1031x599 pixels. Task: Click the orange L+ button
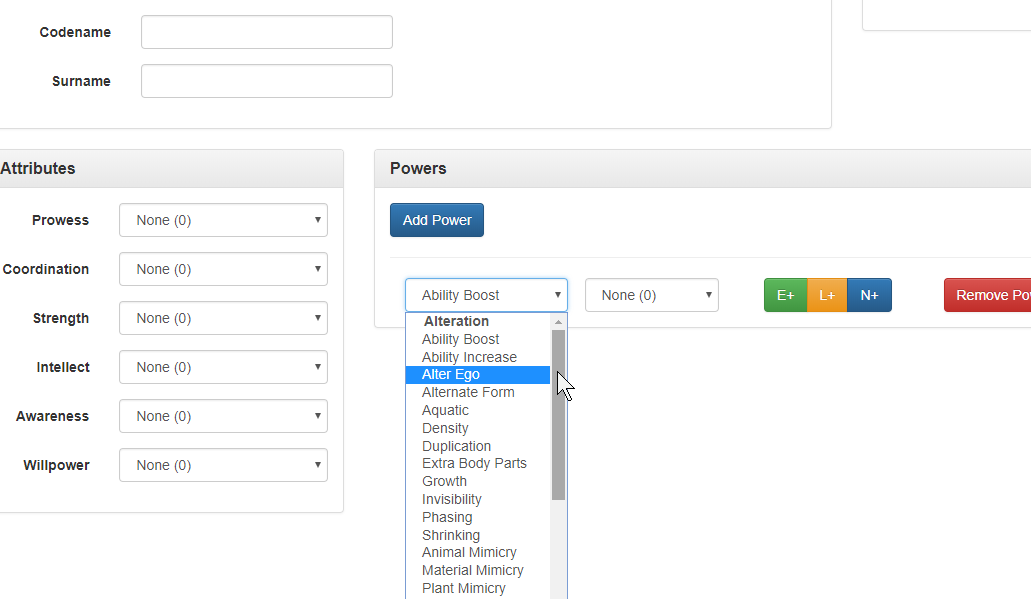(827, 295)
